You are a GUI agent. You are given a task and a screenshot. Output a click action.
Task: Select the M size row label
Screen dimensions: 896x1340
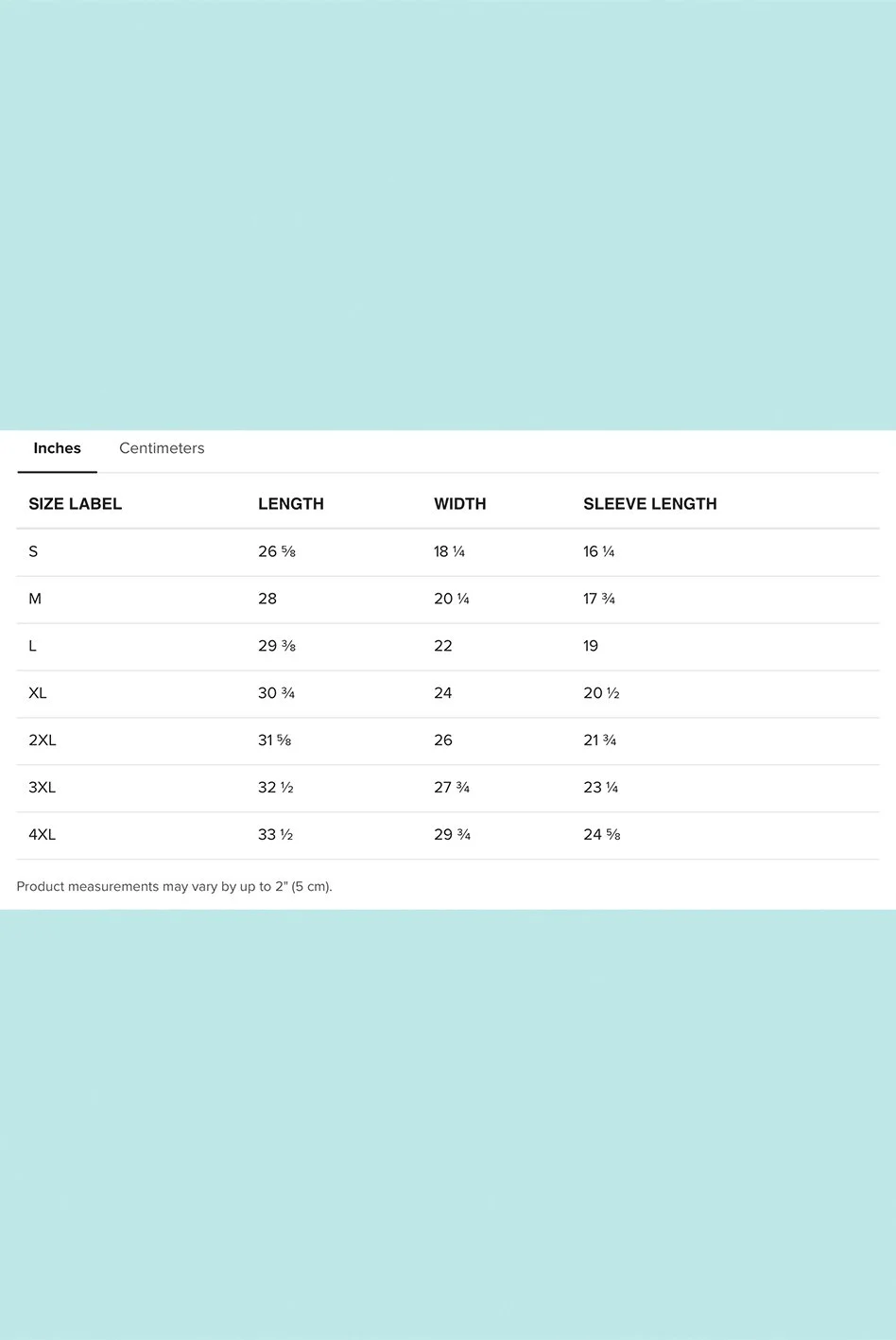35,599
